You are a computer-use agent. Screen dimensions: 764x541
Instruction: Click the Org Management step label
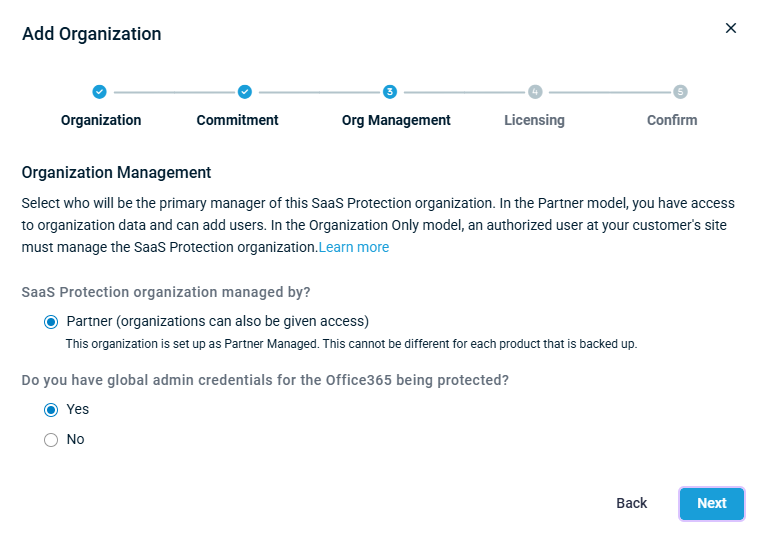[x=396, y=120]
